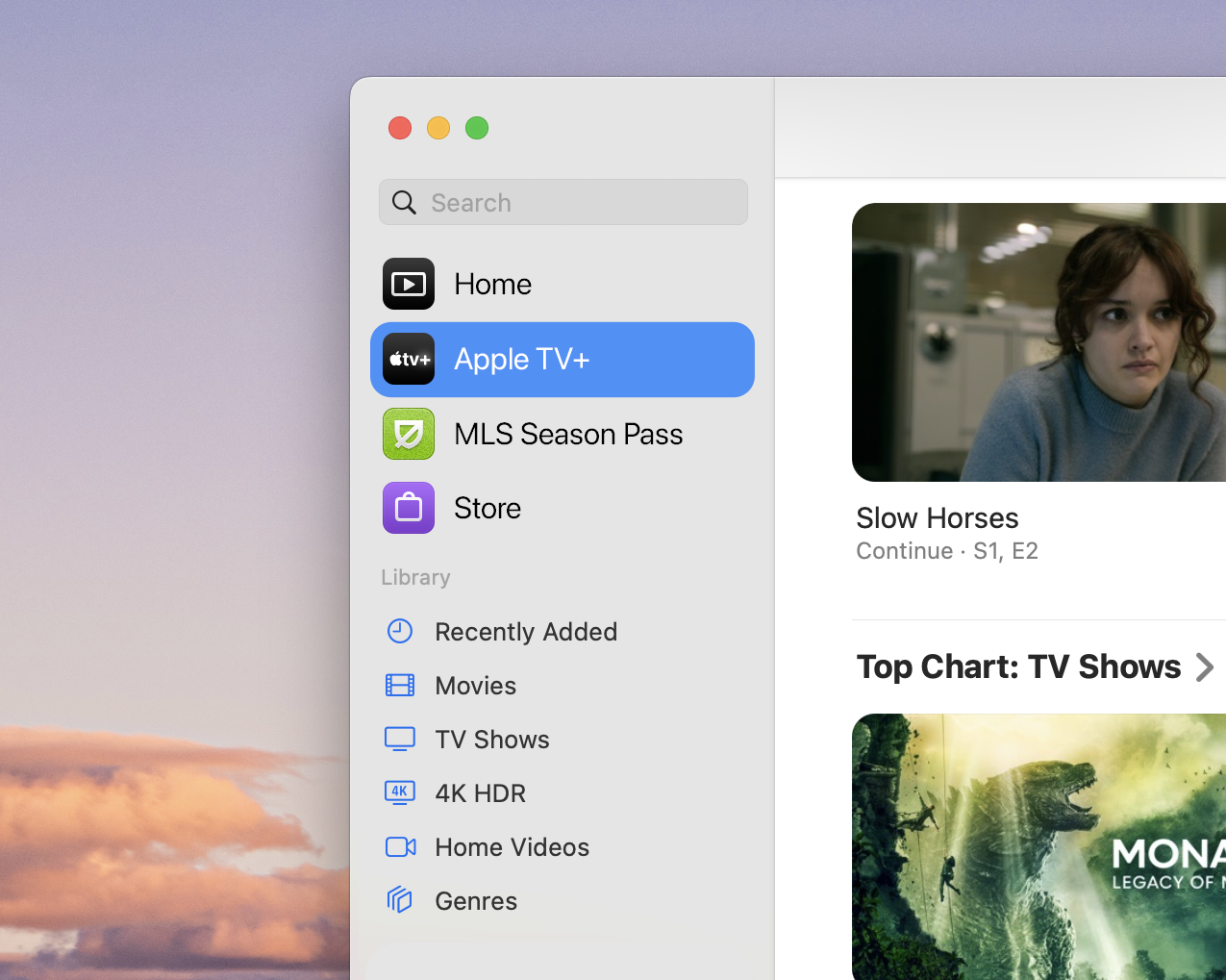1226x980 pixels.
Task: Click the Recently Added clock icon
Action: pos(400,631)
